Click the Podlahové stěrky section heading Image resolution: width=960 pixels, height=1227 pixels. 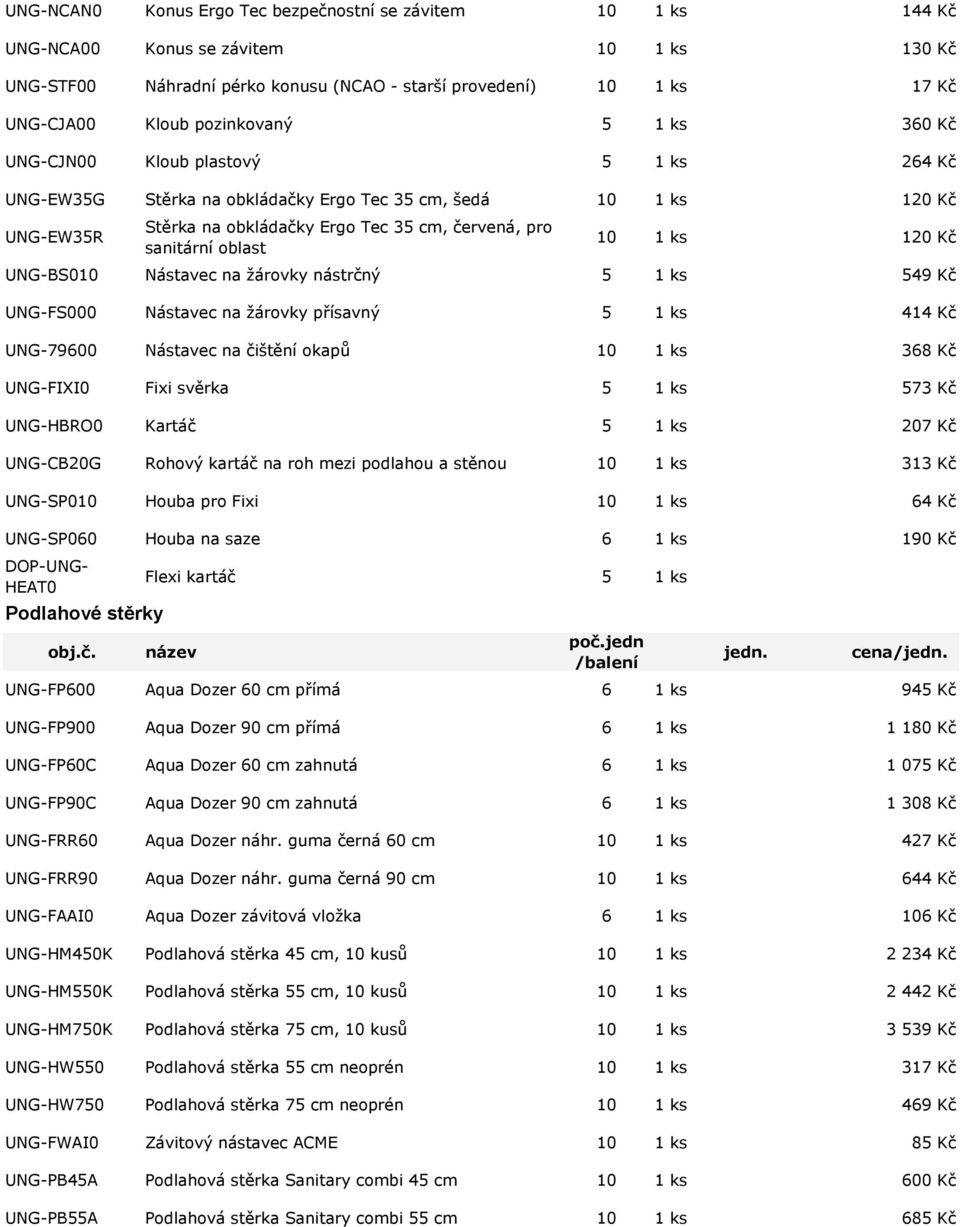[85, 611]
